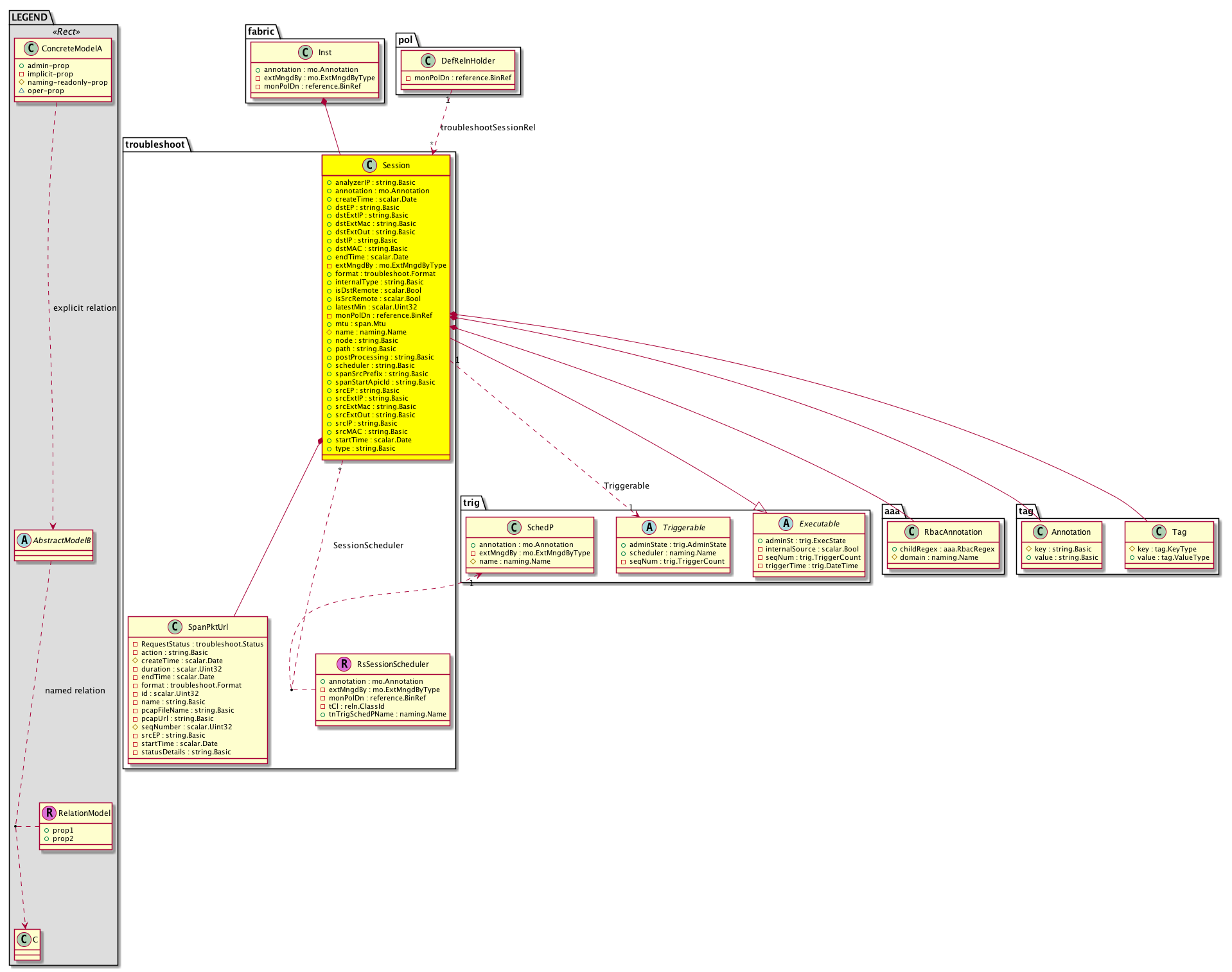
Task: Click the explicit relation label in legend
Action: click(85, 308)
